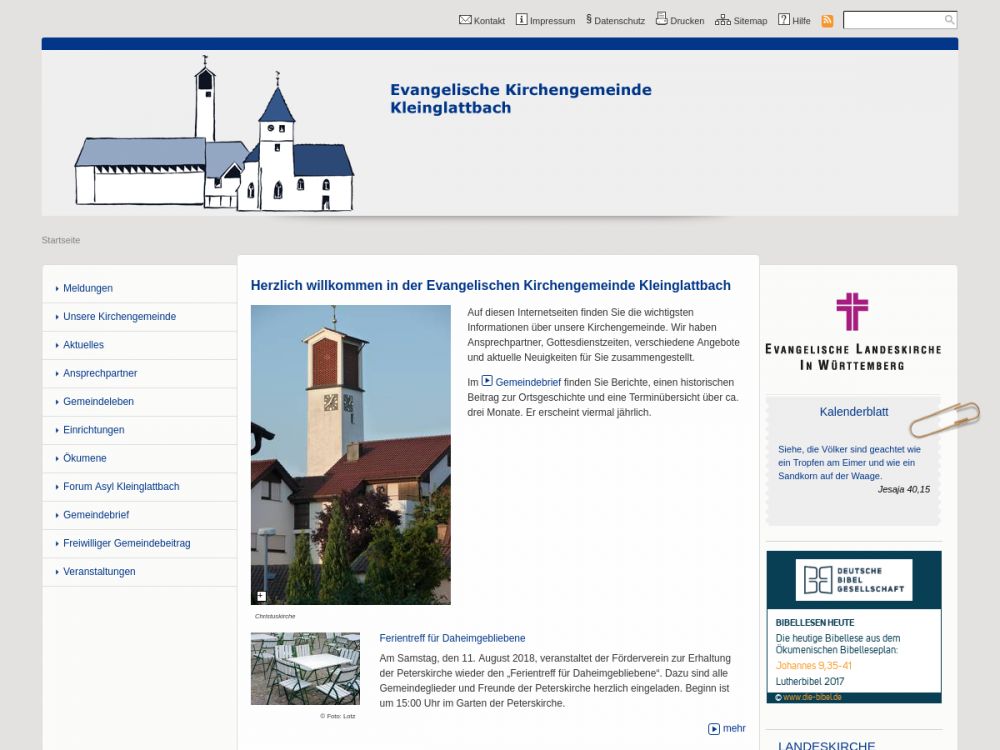Click the Drucken printer icon
The width and height of the screenshot is (1000, 750).
[x=661, y=18]
